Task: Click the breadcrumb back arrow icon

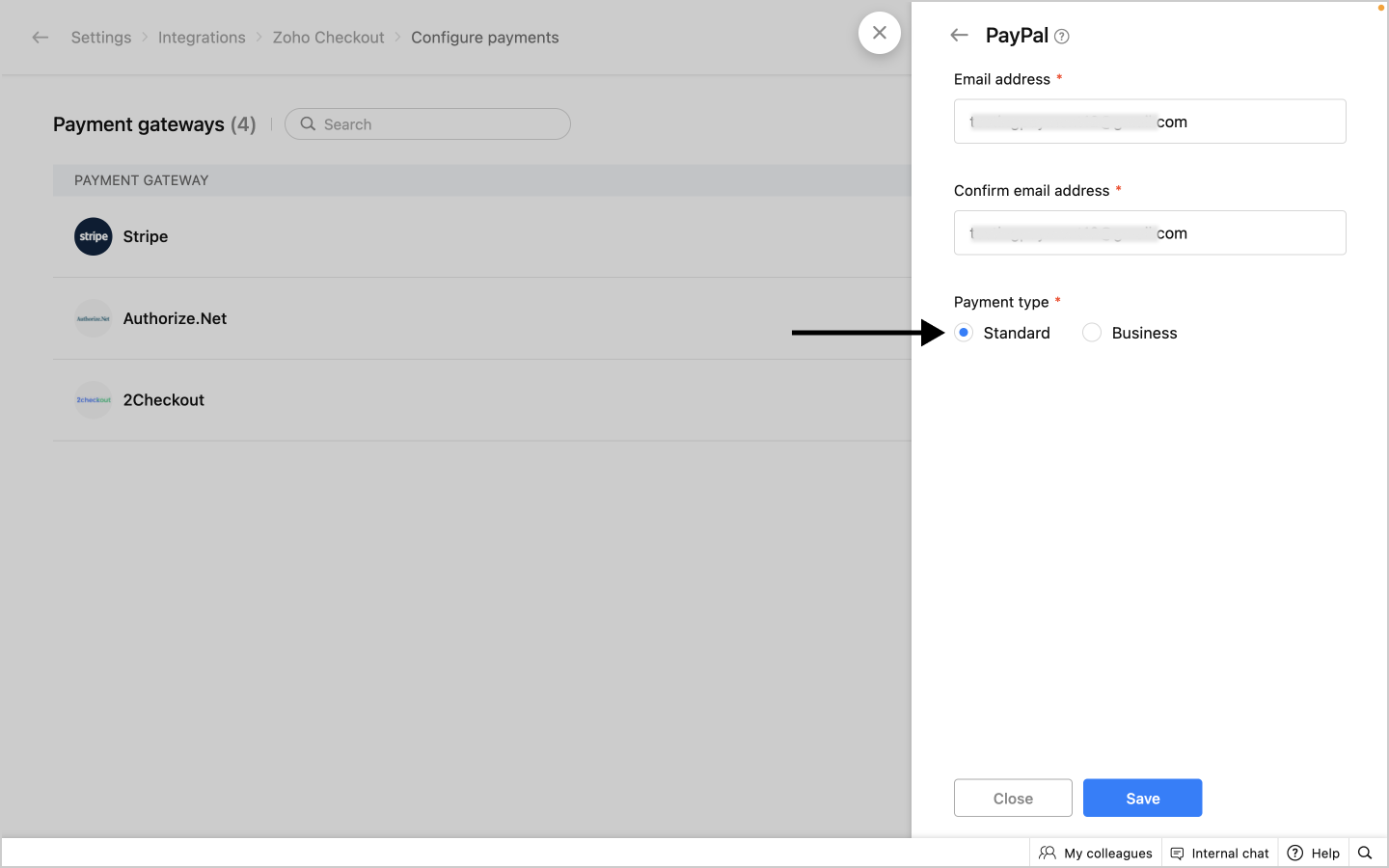Action: pyautogui.click(x=41, y=38)
